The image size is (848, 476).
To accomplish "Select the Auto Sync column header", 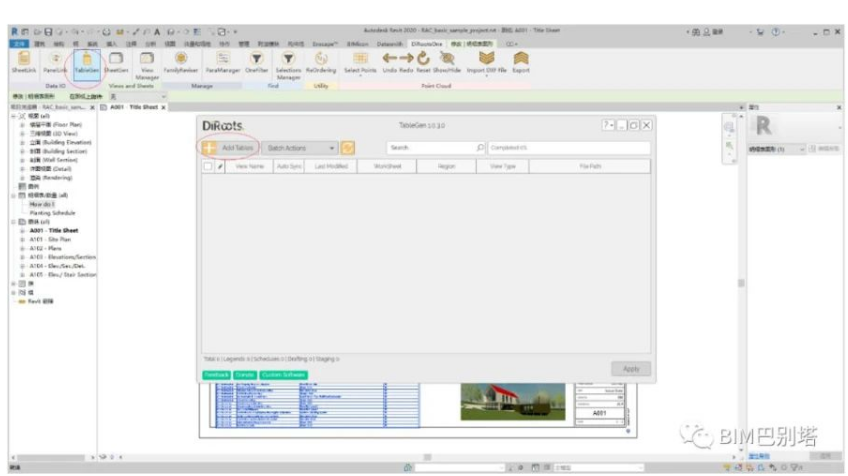I will click(289, 167).
